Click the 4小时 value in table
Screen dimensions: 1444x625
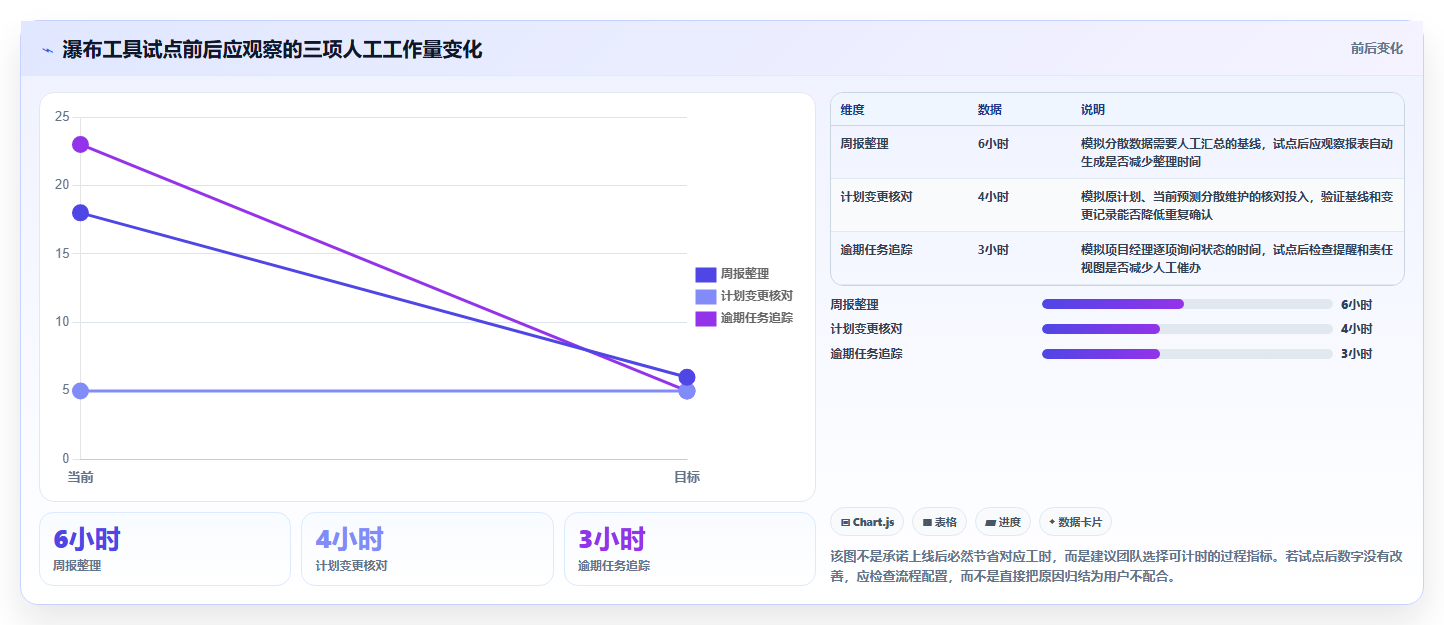tap(994, 197)
